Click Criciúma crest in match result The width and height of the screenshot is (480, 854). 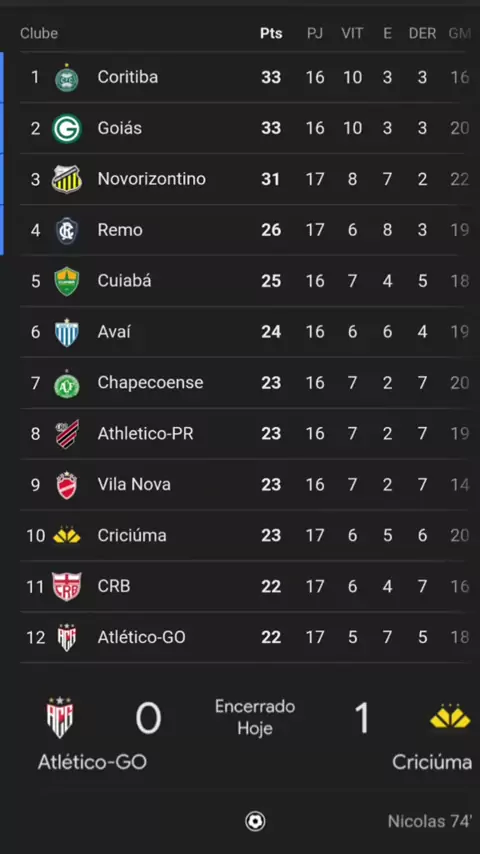click(449, 717)
